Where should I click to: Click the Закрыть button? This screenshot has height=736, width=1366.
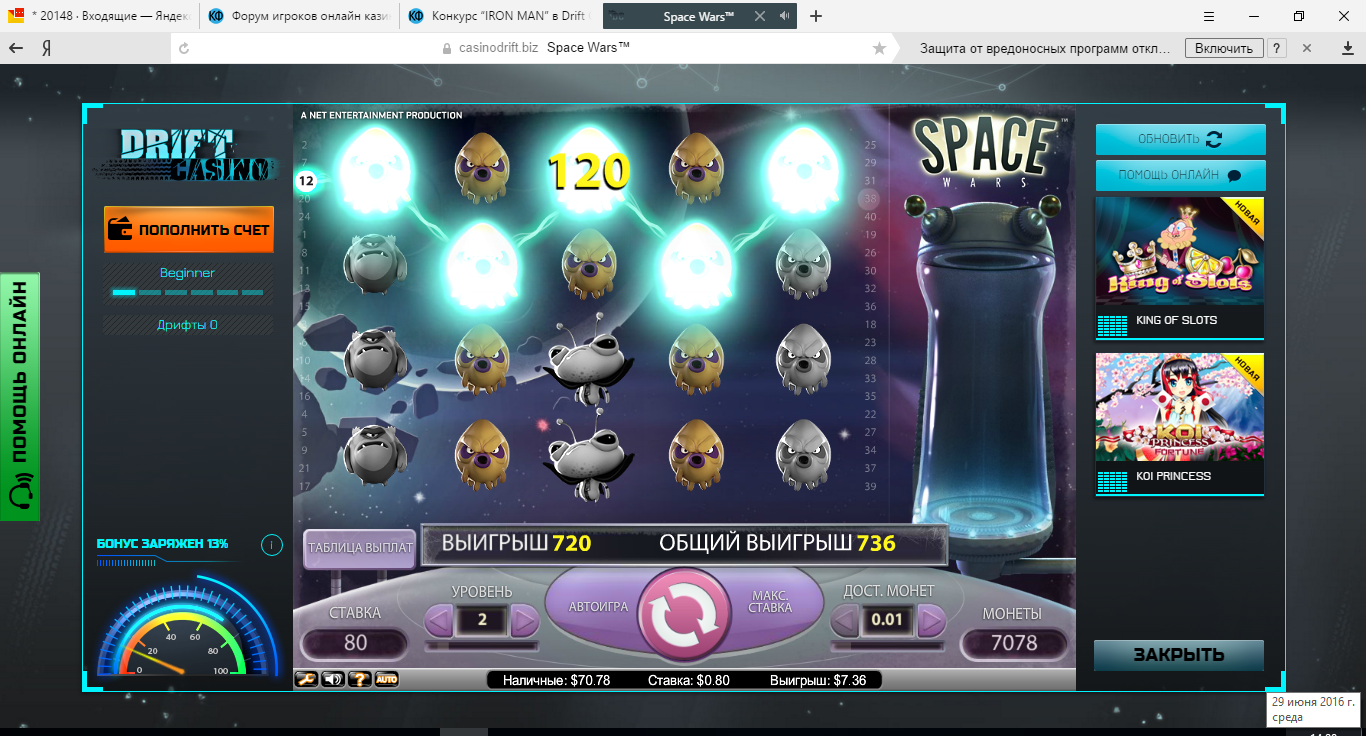coord(1179,655)
